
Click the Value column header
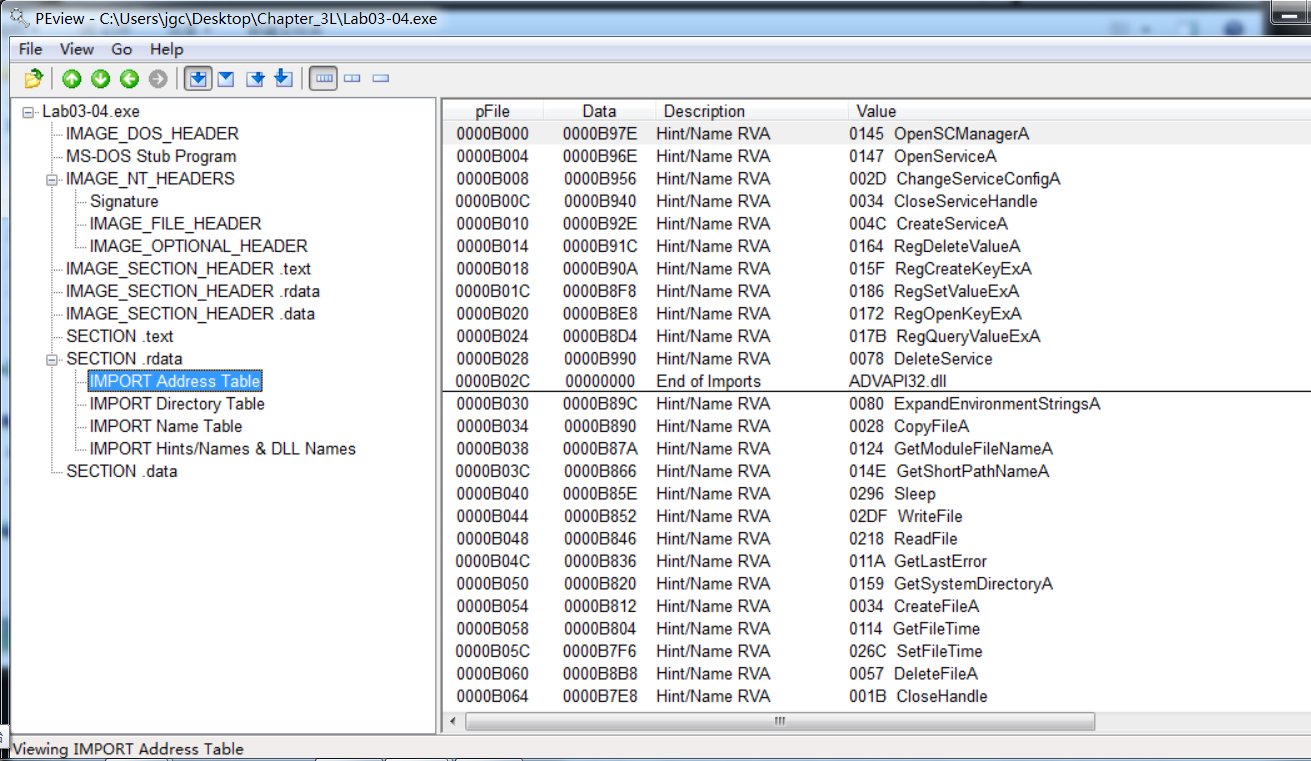click(x=1078, y=111)
